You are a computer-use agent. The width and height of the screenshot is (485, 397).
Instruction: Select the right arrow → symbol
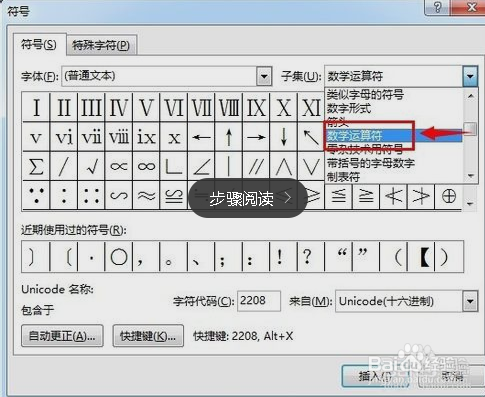coord(256,137)
